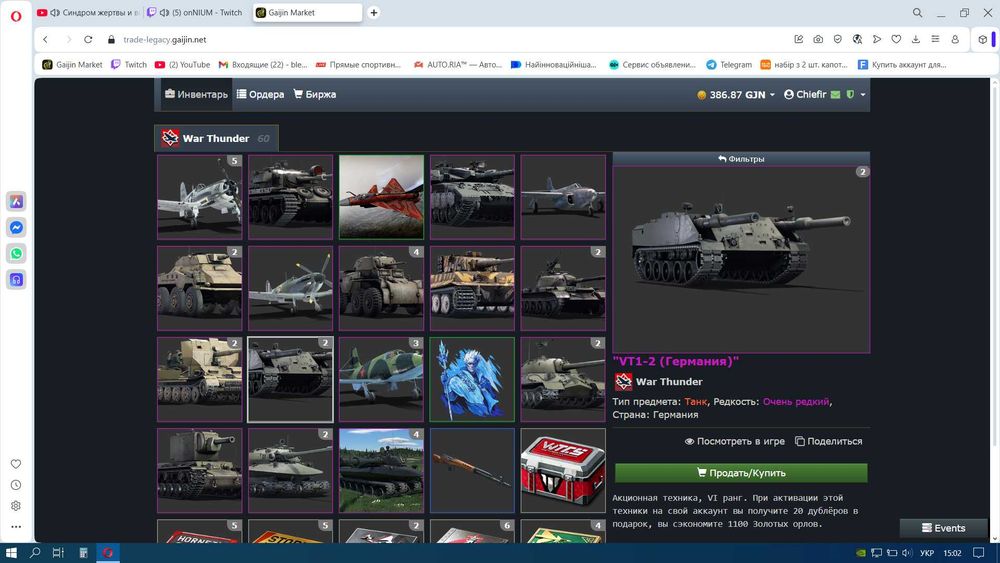Screen dimensions: 1000x563
Task: Open sidebar history clock
Action: pos(16,485)
